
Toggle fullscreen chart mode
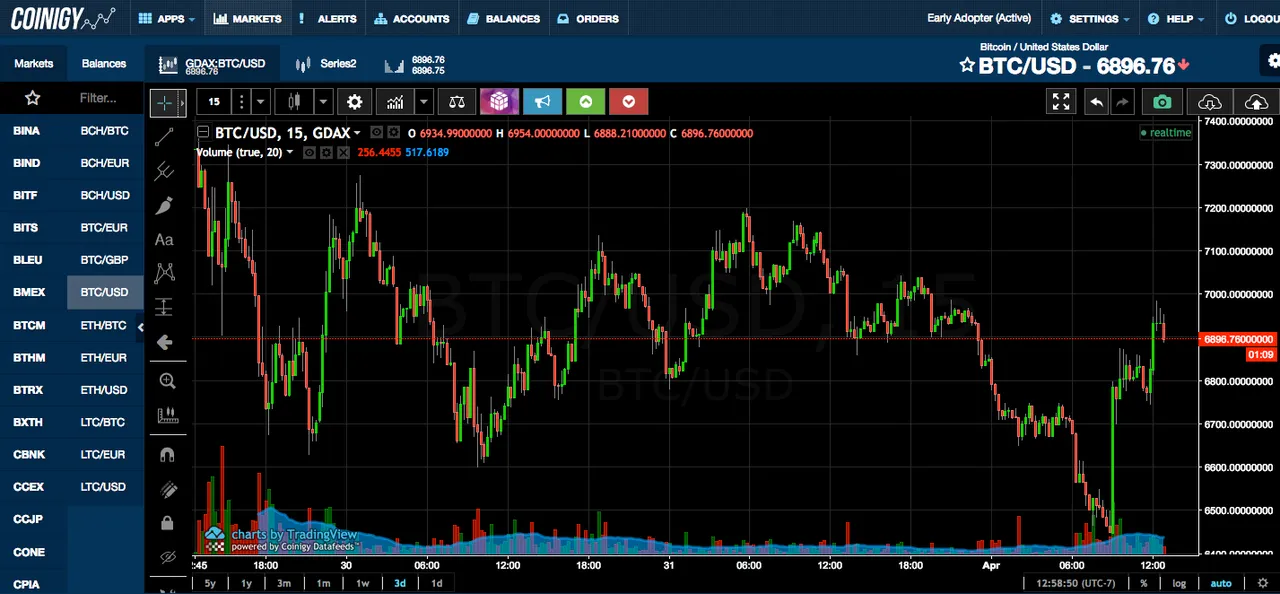click(1061, 102)
